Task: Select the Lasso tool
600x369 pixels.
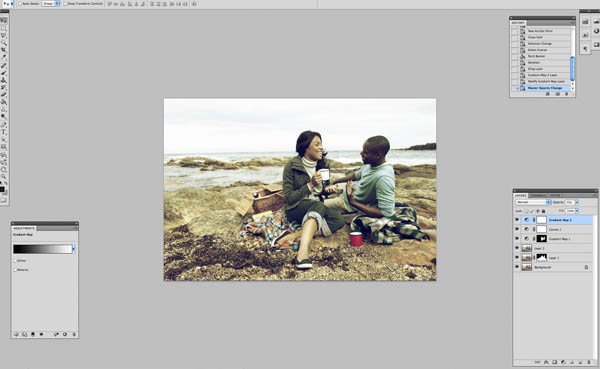Action: tap(4, 35)
